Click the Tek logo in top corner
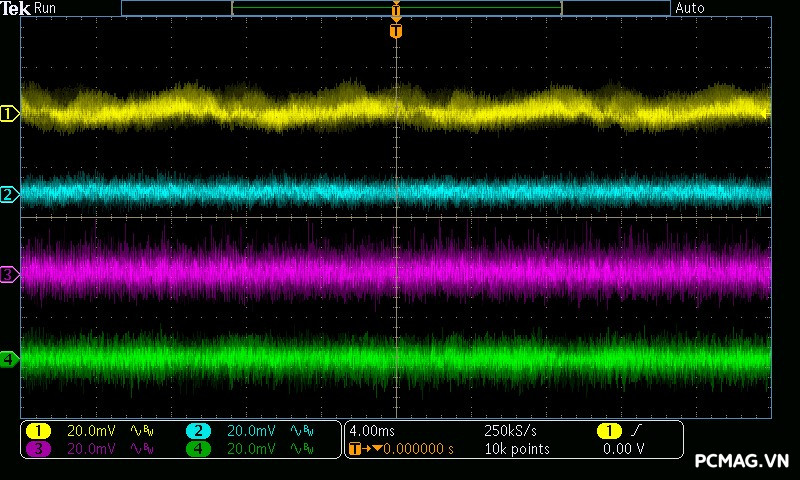This screenshot has height=480, width=800. (x=15, y=8)
